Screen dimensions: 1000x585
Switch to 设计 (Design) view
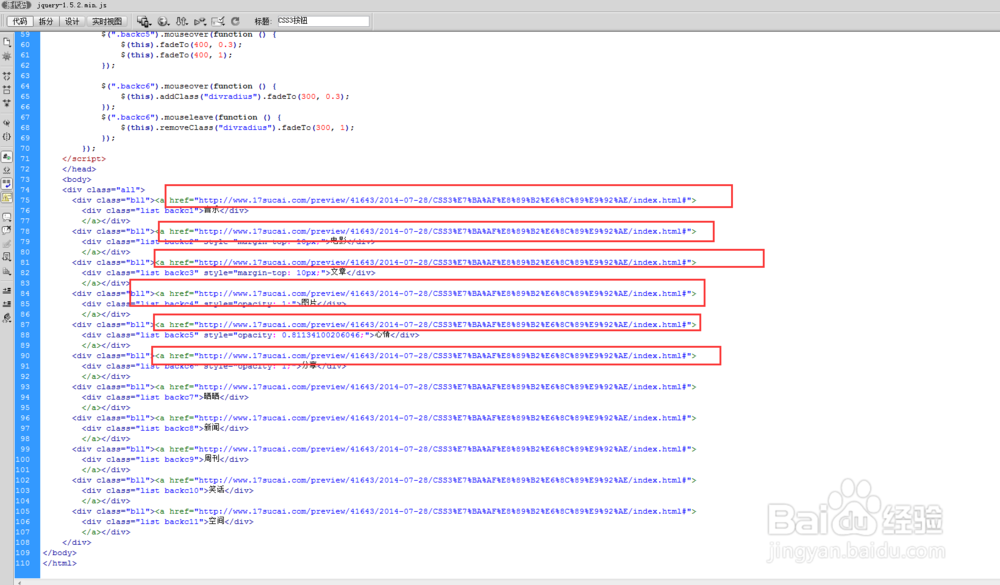72,21
